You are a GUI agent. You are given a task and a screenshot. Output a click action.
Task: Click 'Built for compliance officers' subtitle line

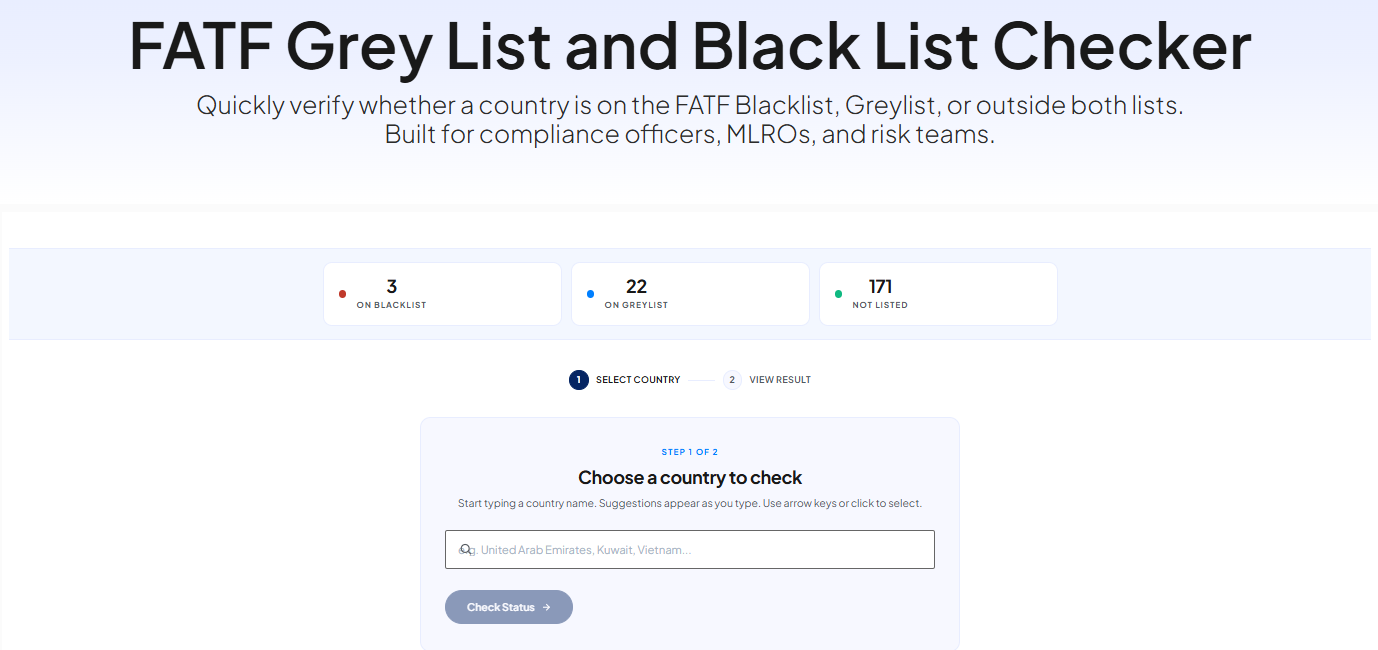click(x=690, y=134)
